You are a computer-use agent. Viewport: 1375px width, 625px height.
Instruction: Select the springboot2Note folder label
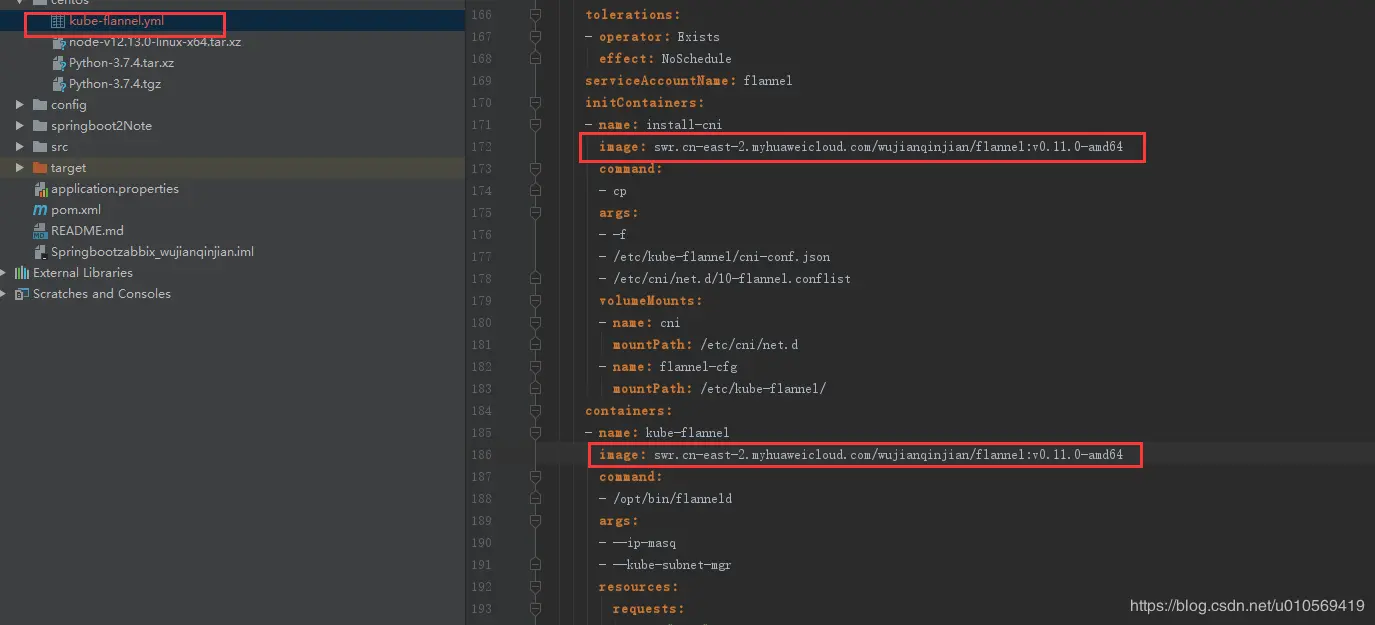coord(101,126)
